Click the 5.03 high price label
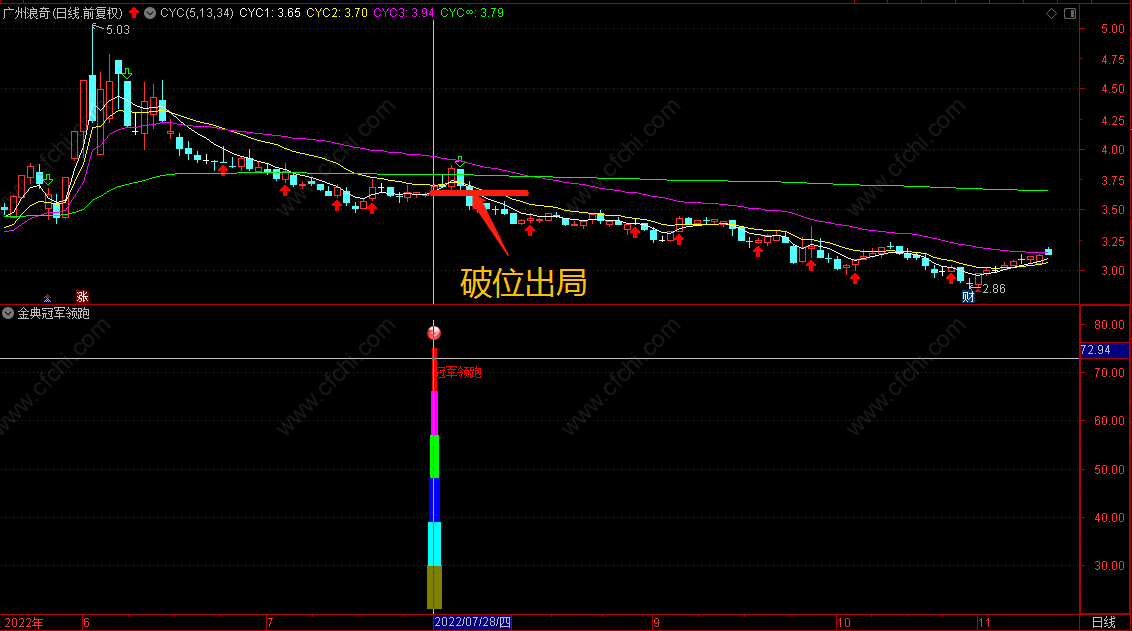This screenshot has height=631, width=1132. 118,30
